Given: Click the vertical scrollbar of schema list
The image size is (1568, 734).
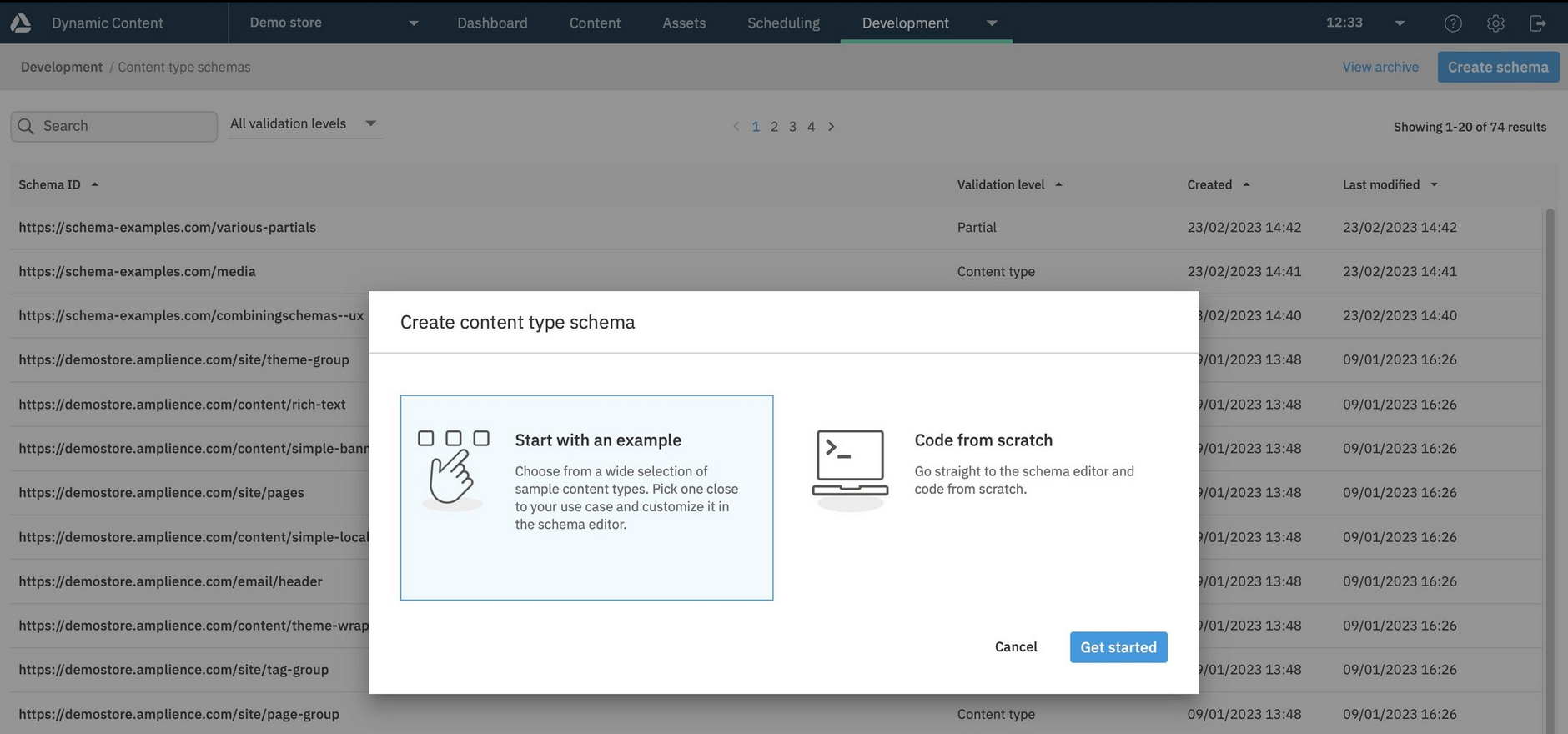Looking at the screenshot, I should (1550, 467).
